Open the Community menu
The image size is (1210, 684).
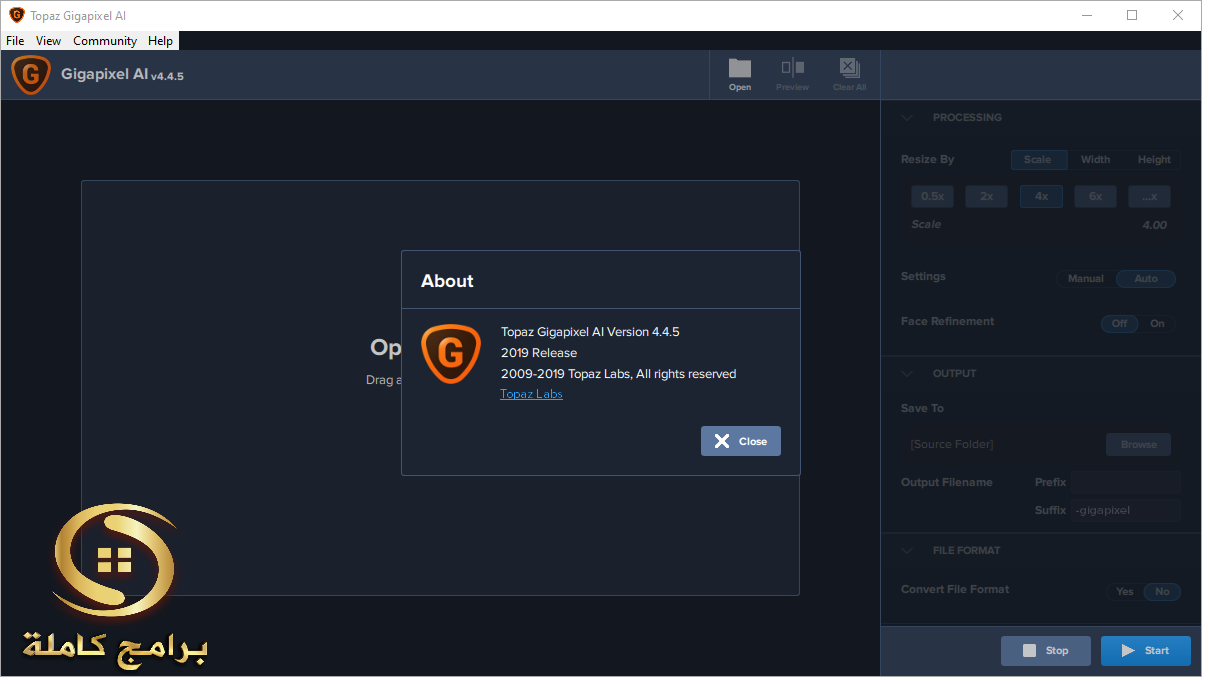coord(105,41)
